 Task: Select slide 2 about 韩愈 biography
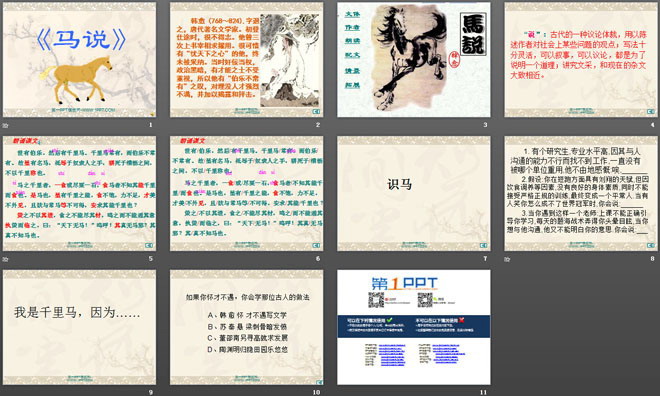(x=247, y=60)
